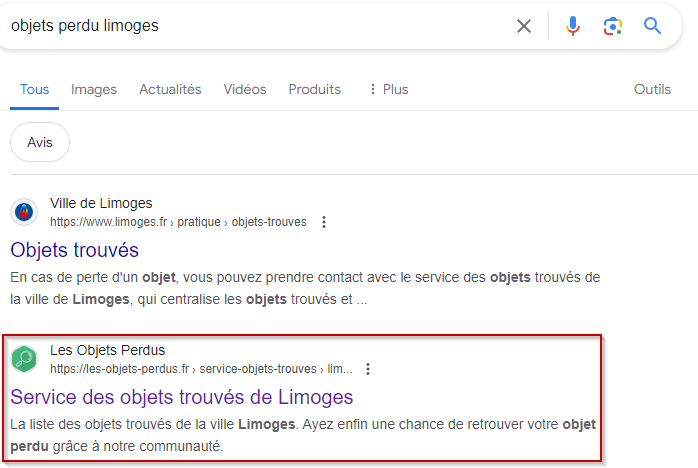Open the Outils search tools

coord(652,89)
